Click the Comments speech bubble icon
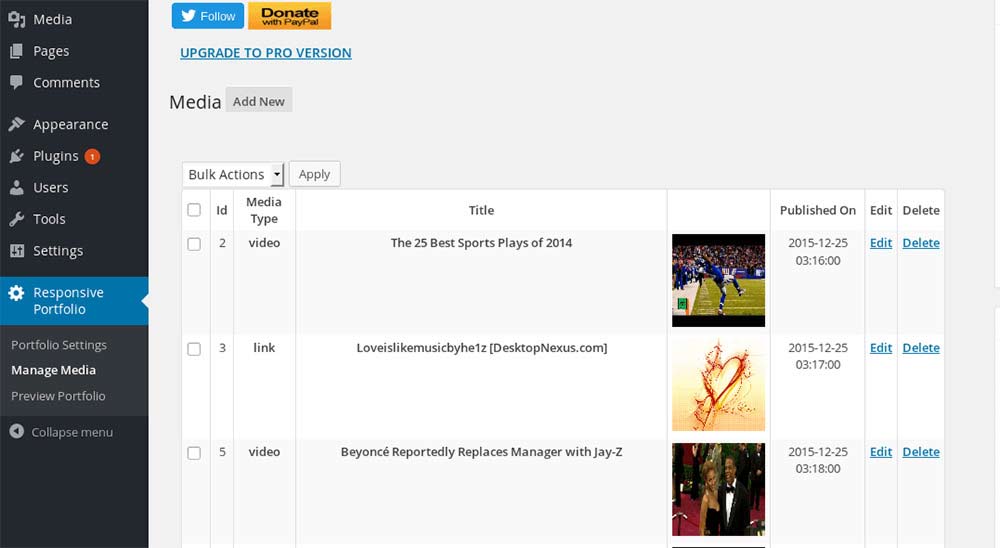Viewport: 1000px width, 548px height. [x=17, y=82]
